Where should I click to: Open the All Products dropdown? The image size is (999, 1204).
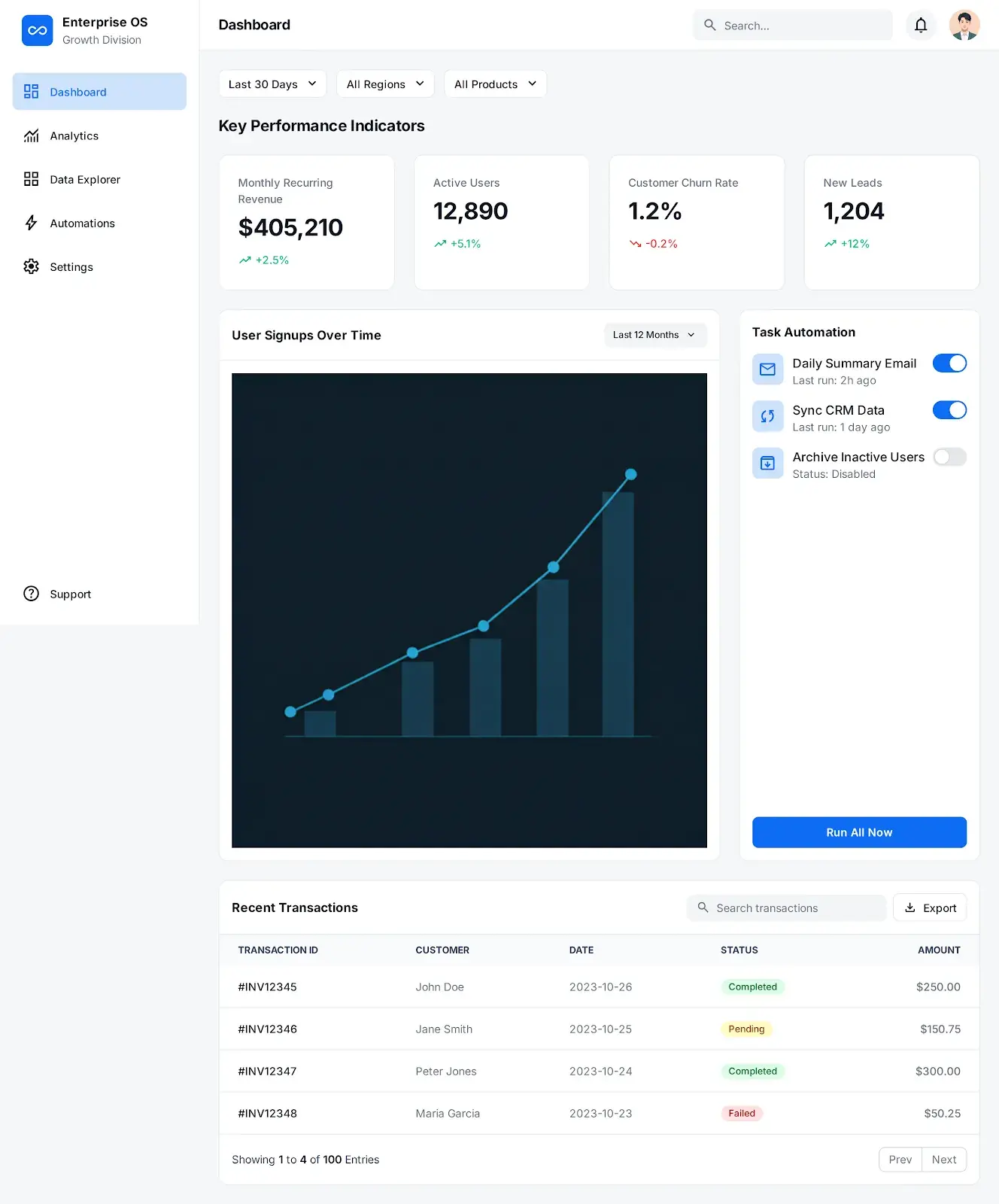tap(495, 84)
